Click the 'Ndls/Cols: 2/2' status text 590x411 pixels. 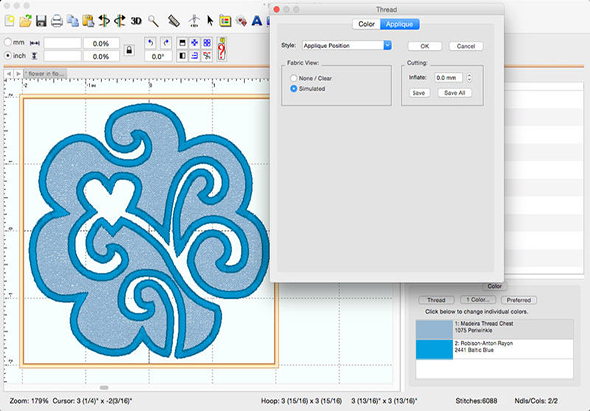536,401
